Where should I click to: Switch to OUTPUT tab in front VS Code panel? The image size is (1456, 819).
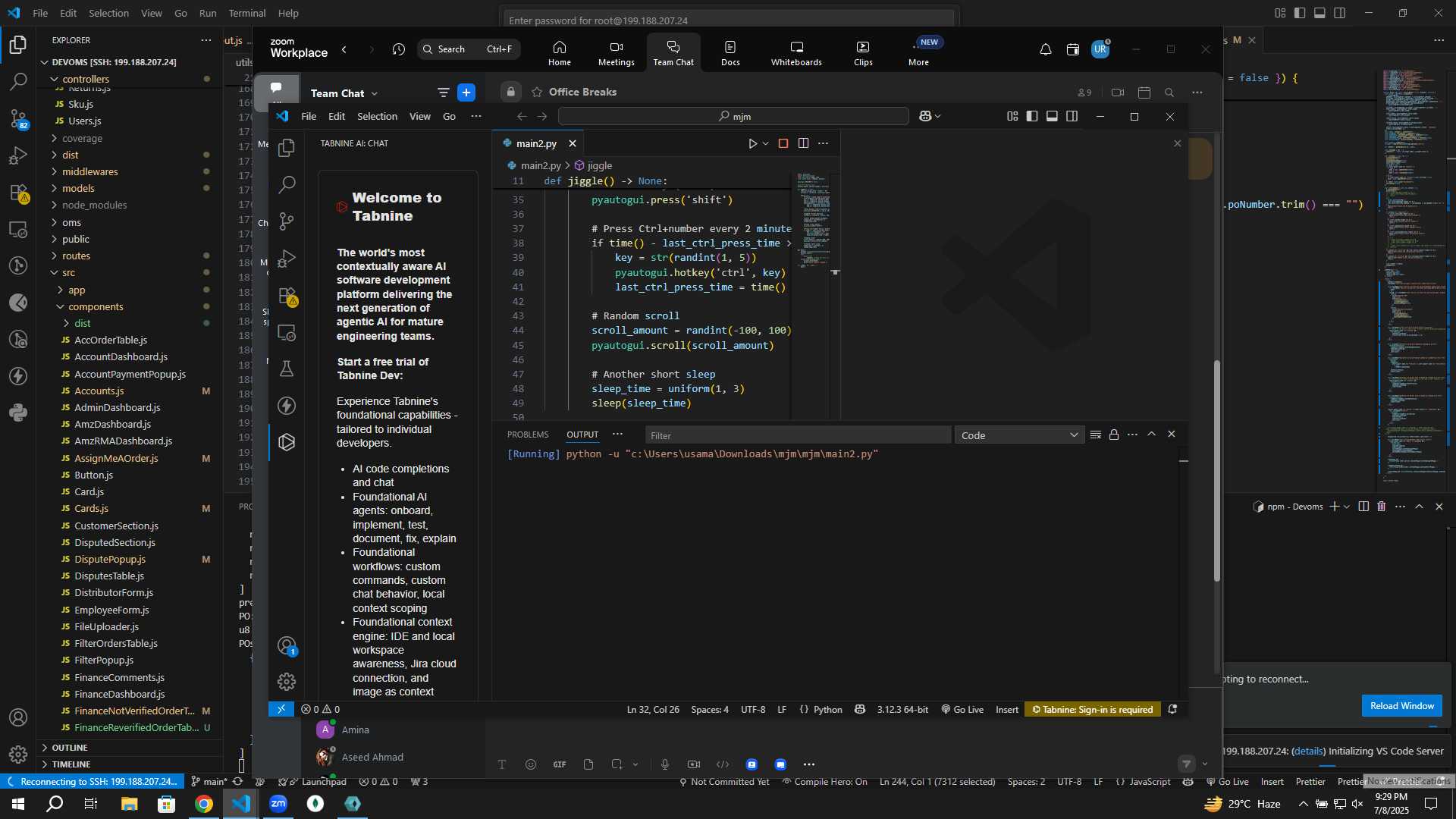(x=582, y=435)
